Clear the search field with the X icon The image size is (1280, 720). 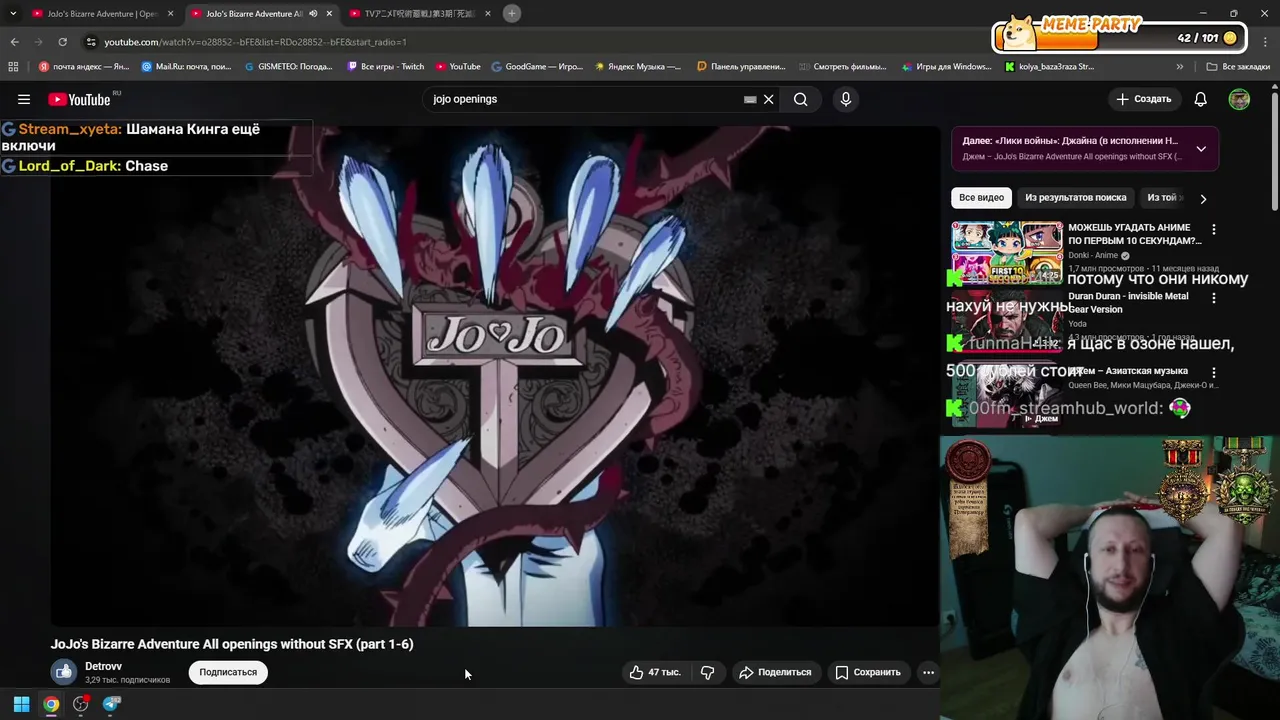769,99
